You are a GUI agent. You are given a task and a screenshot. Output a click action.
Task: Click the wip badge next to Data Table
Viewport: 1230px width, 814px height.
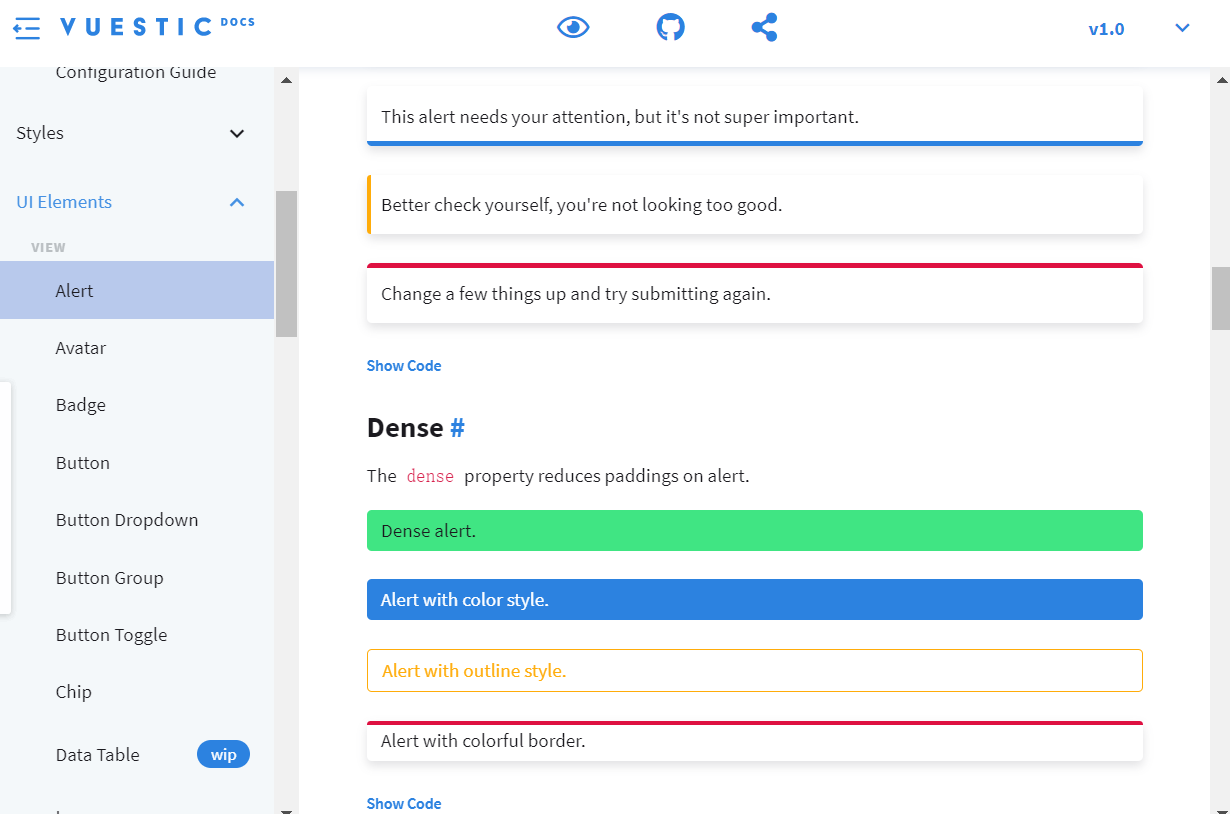click(223, 755)
